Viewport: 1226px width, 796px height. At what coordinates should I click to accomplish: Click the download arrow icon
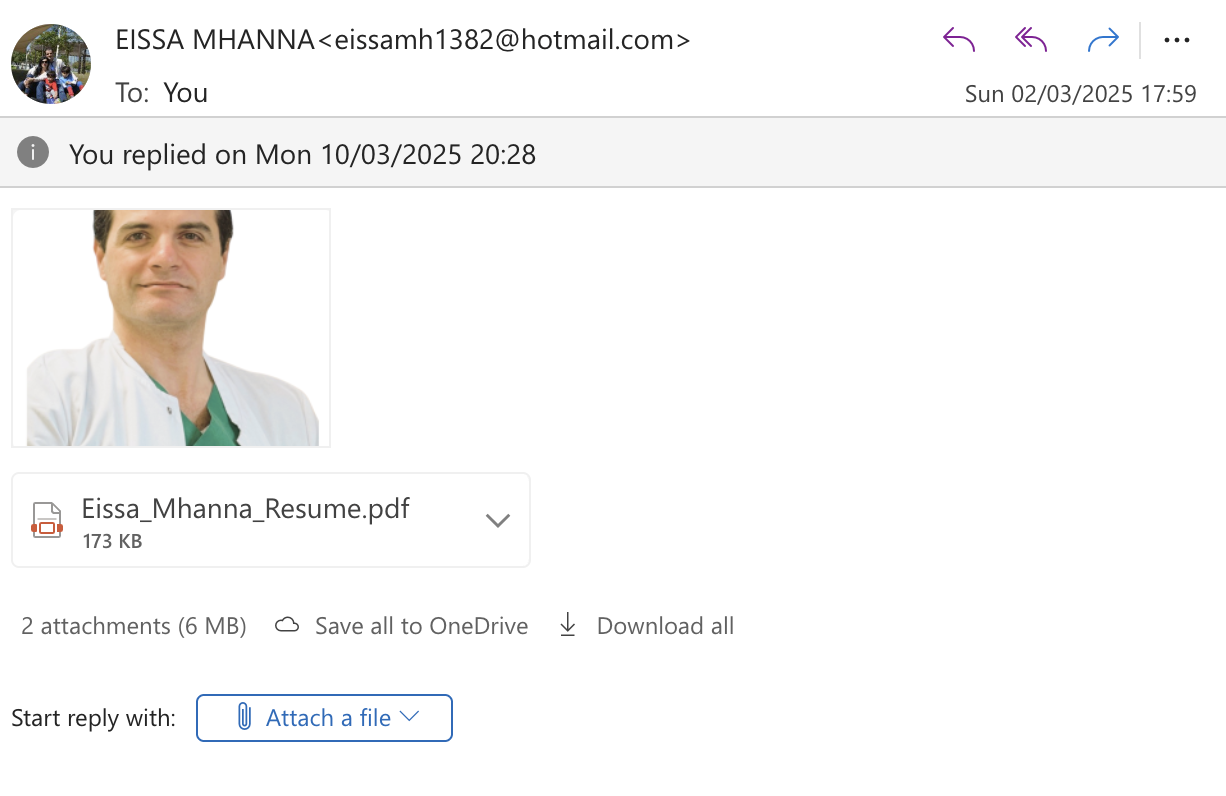[568, 626]
